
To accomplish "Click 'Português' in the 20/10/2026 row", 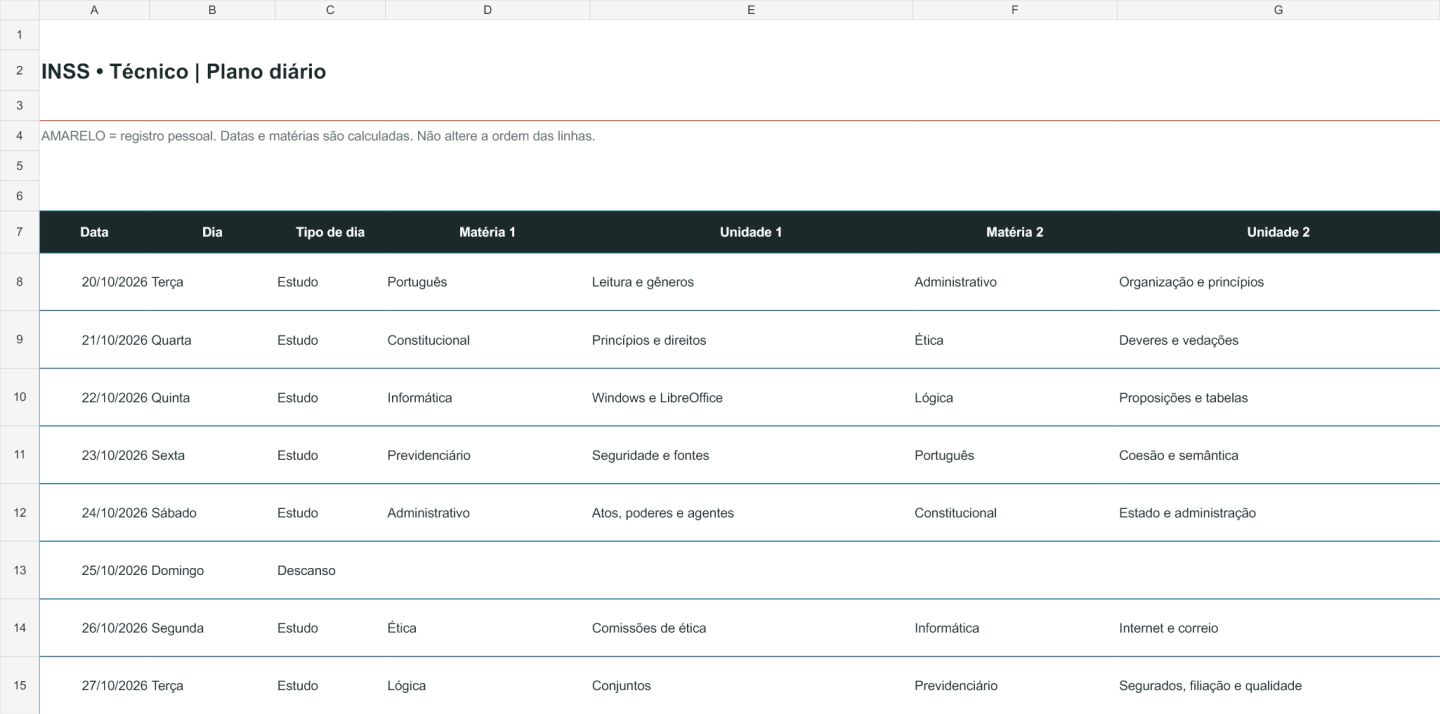I will 487,282.
